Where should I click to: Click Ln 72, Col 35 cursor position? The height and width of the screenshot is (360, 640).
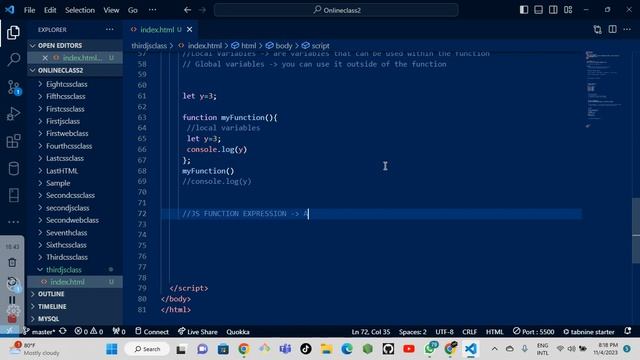pyautogui.click(x=371, y=332)
